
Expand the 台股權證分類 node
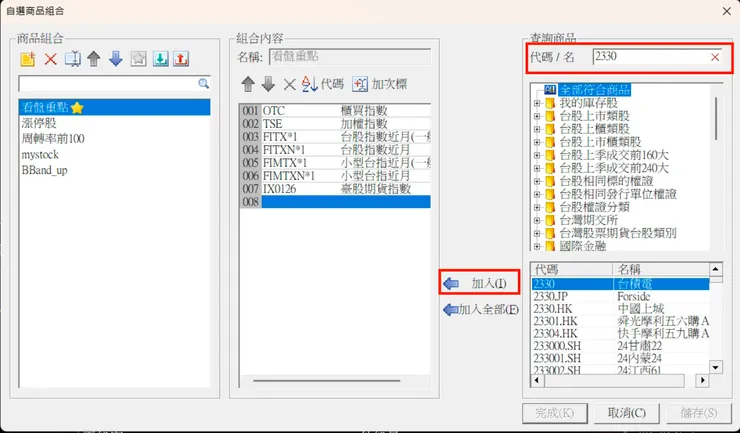point(537,207)
